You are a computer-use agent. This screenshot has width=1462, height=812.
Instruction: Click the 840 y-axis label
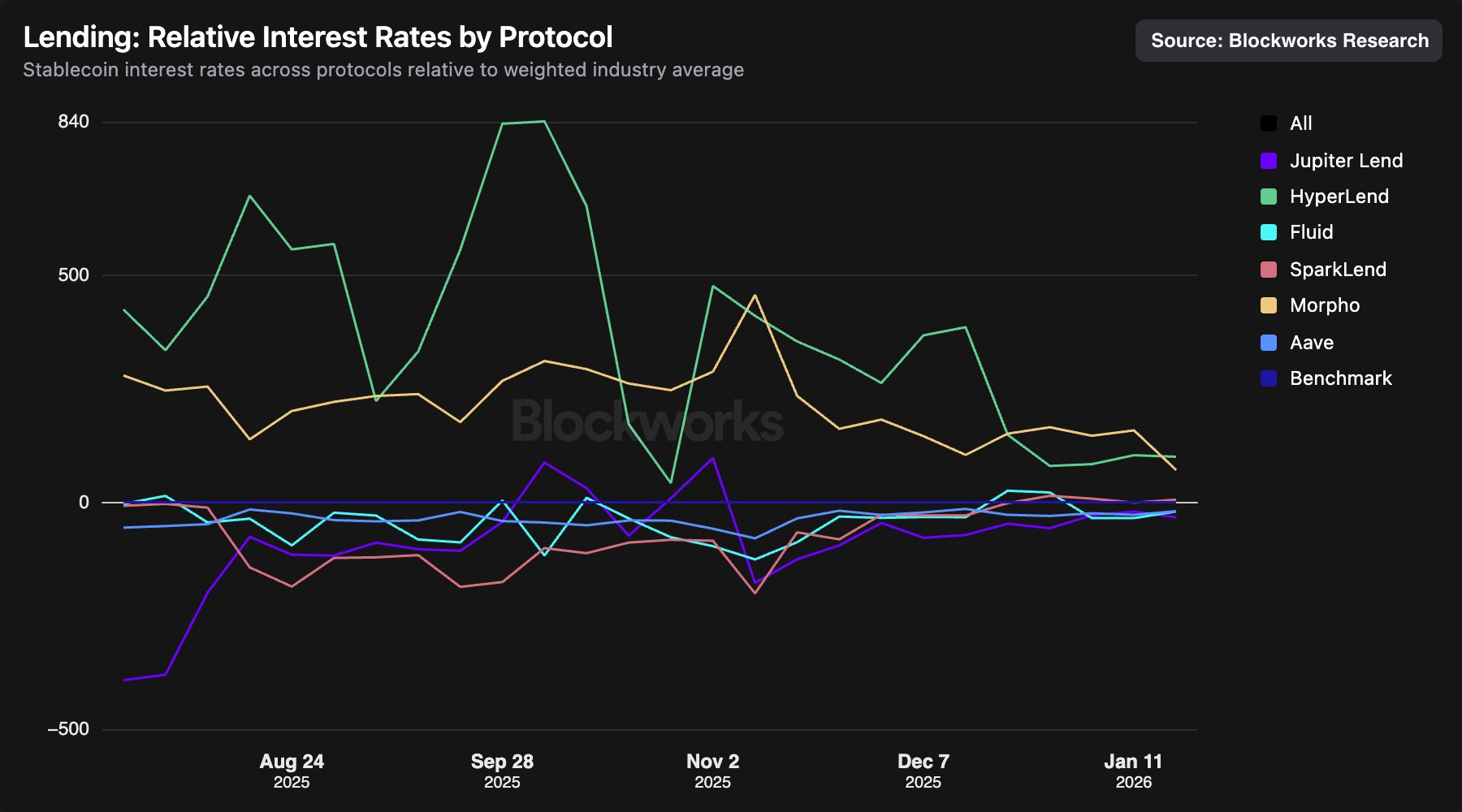point(73,122)
